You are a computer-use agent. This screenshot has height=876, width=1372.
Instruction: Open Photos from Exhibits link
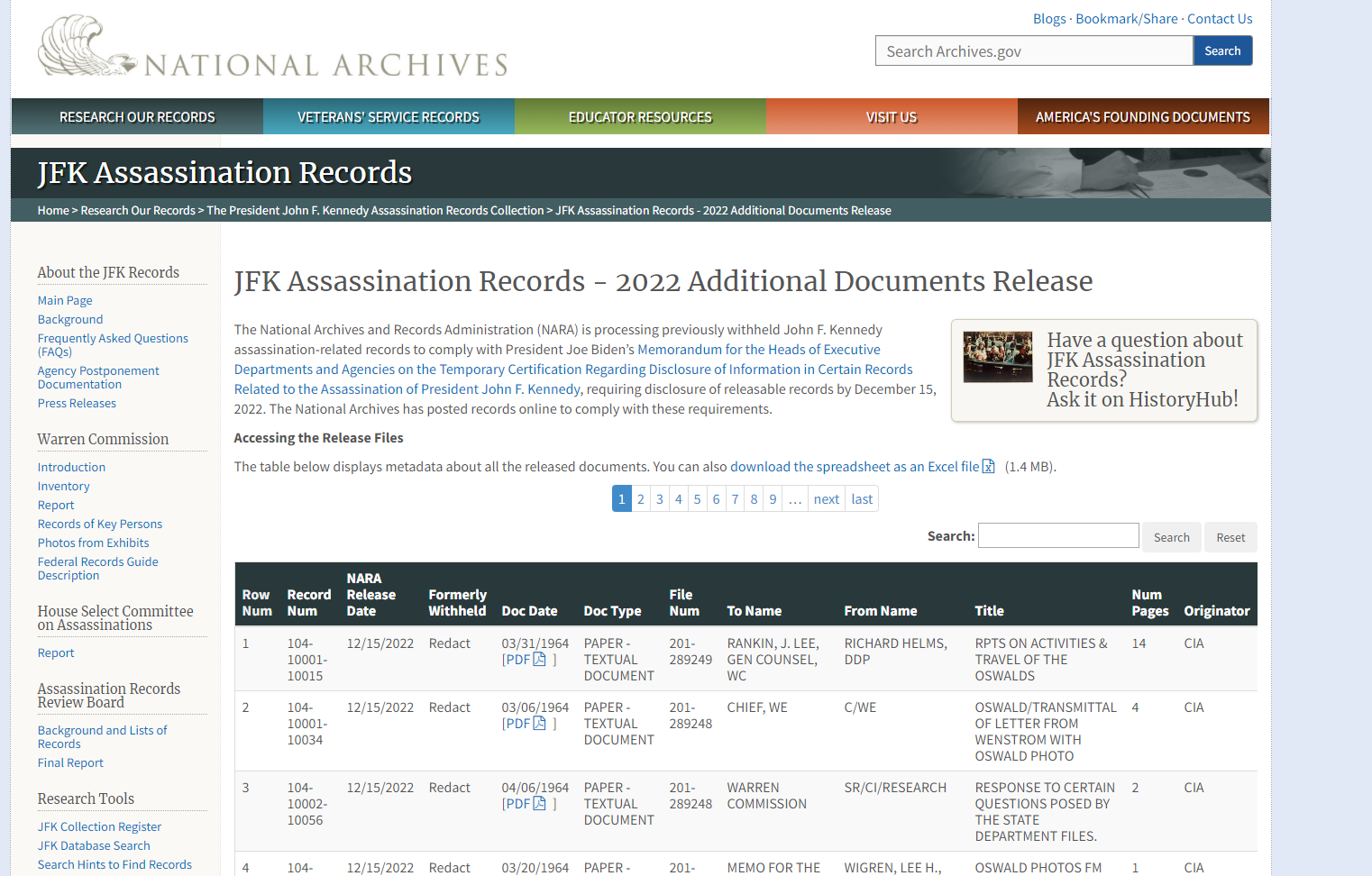(94, 543)
